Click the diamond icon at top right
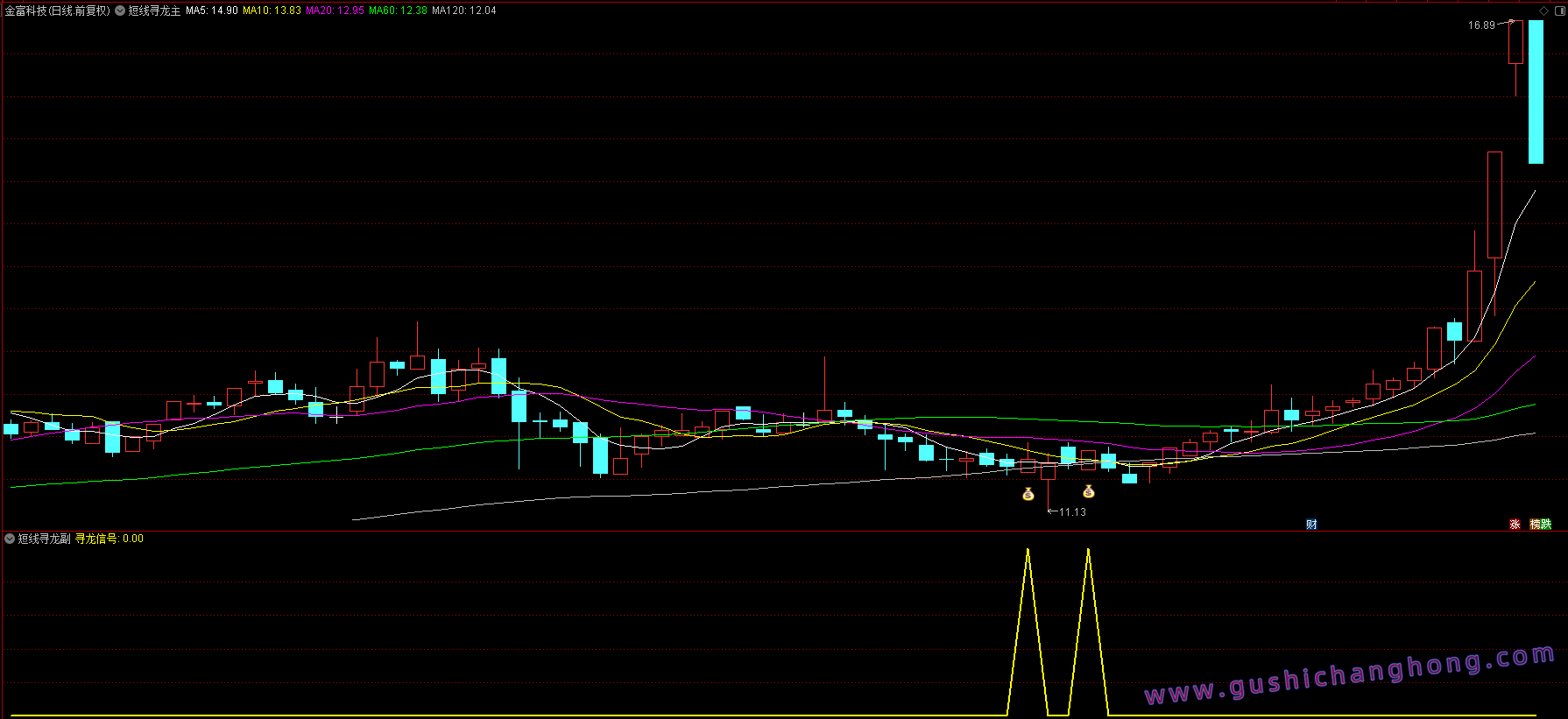Viewport: 1568px width, 719px height. 1543,11
